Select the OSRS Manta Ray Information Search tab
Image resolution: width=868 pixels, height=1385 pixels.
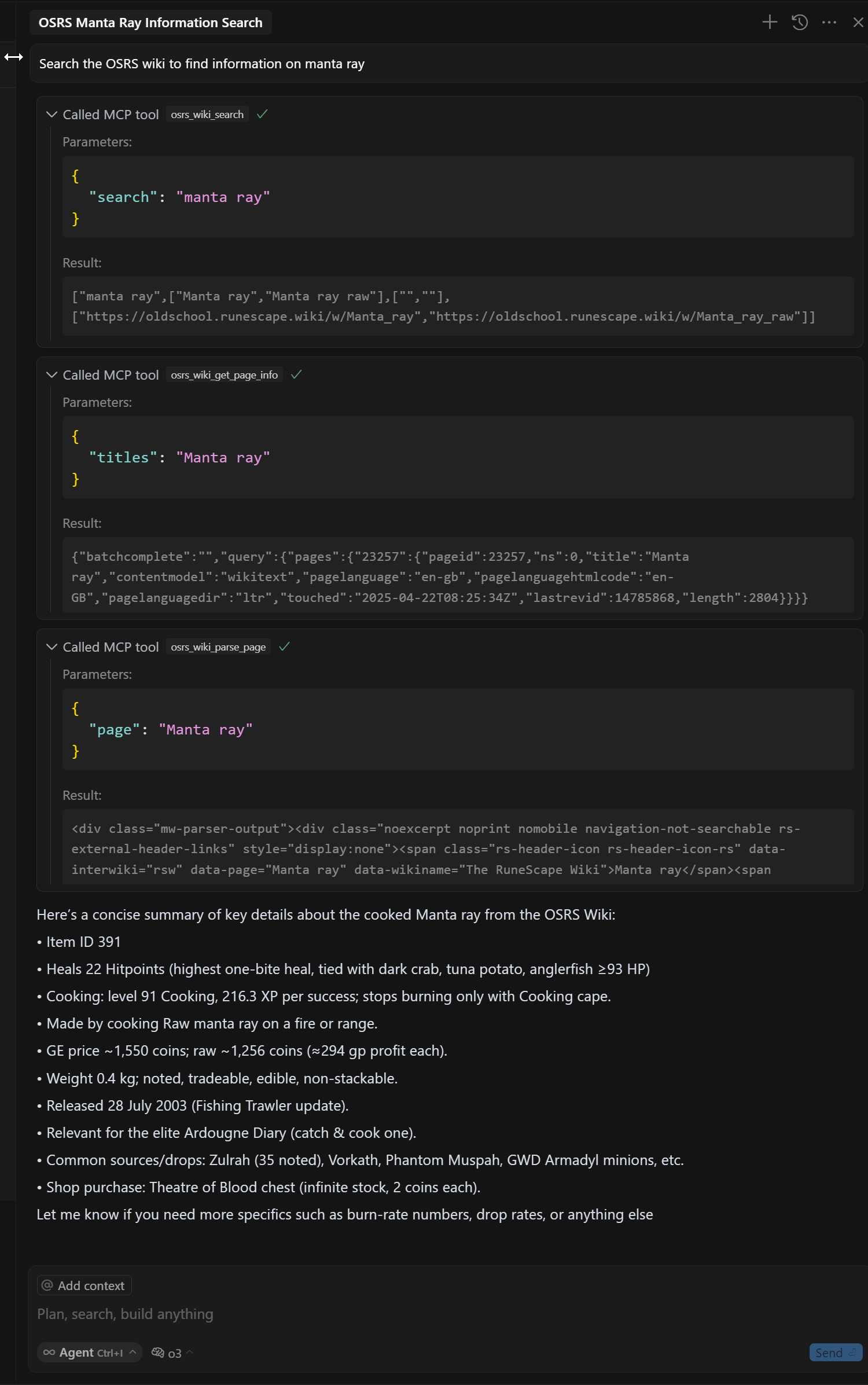click(x=150, y=23)
